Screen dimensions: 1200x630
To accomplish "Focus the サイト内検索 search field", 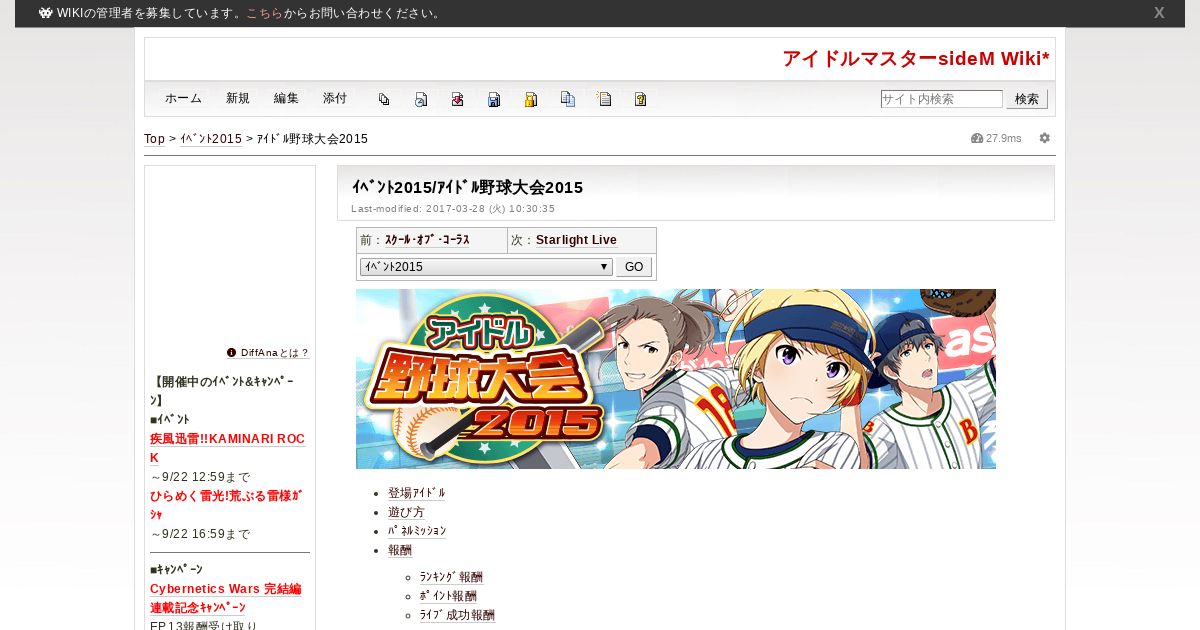I will [x=941, y=99].
